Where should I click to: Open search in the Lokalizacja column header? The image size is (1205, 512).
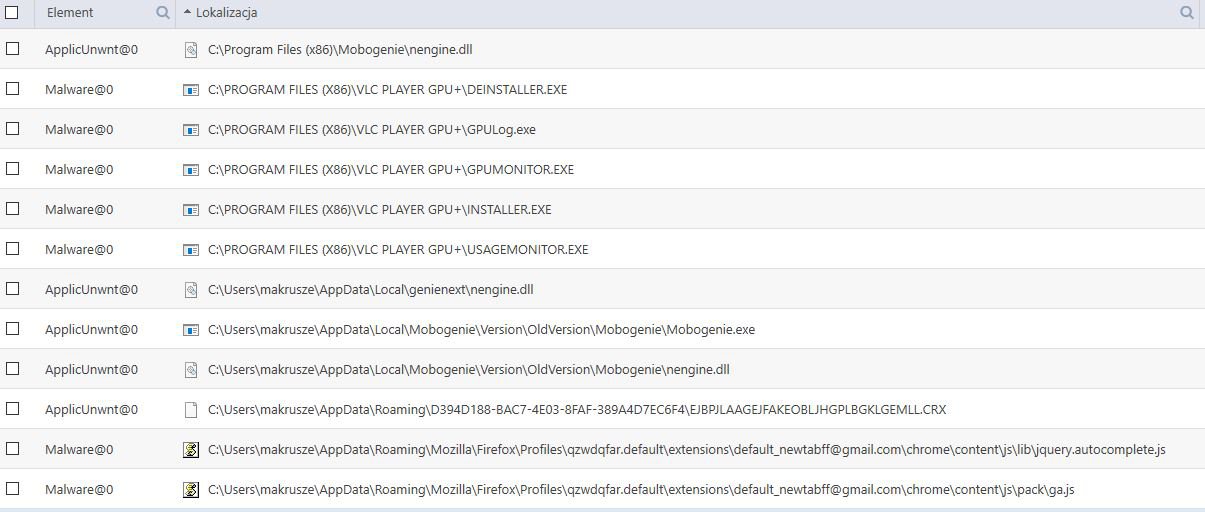(1187, 13)
